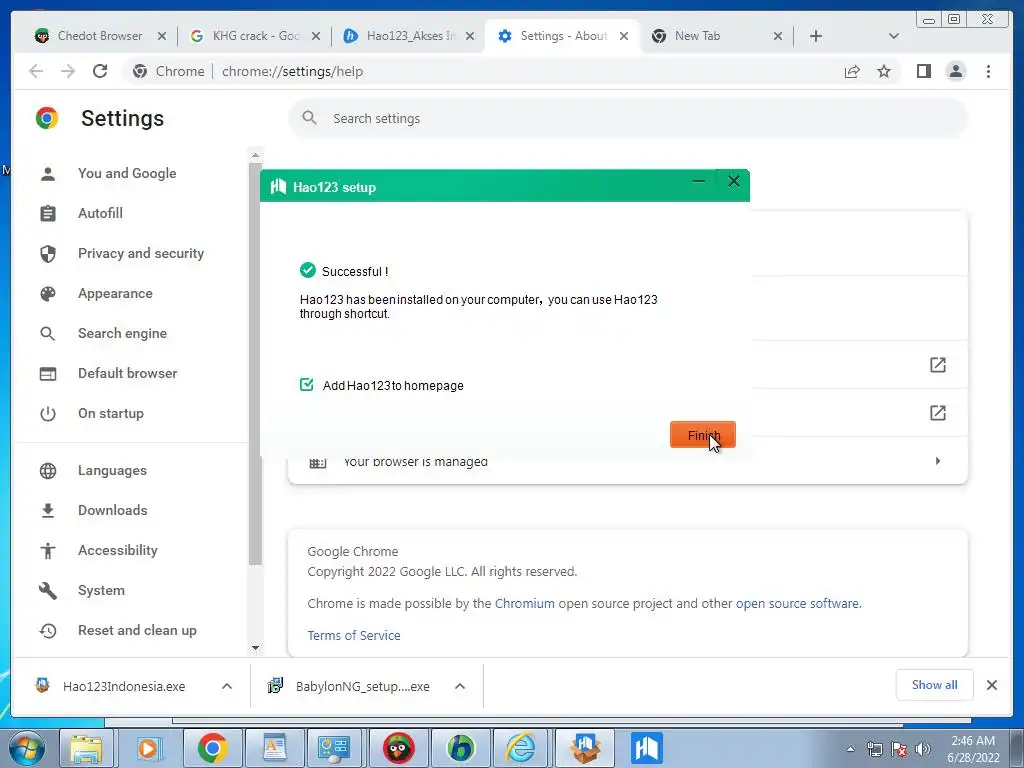The image size is (1024, 768).
Task: Toggle the Chrome side panel
Action: click(923, 71)
